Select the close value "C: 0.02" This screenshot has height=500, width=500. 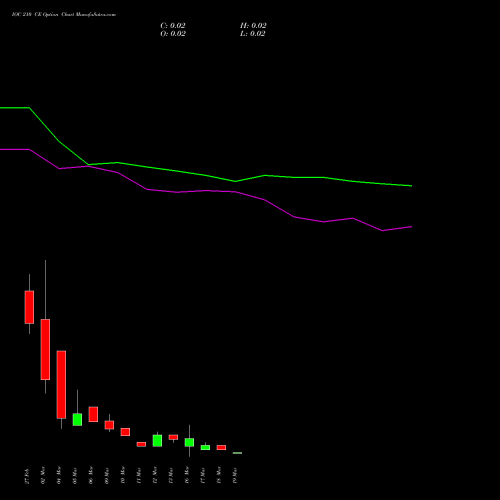(173, 26)
